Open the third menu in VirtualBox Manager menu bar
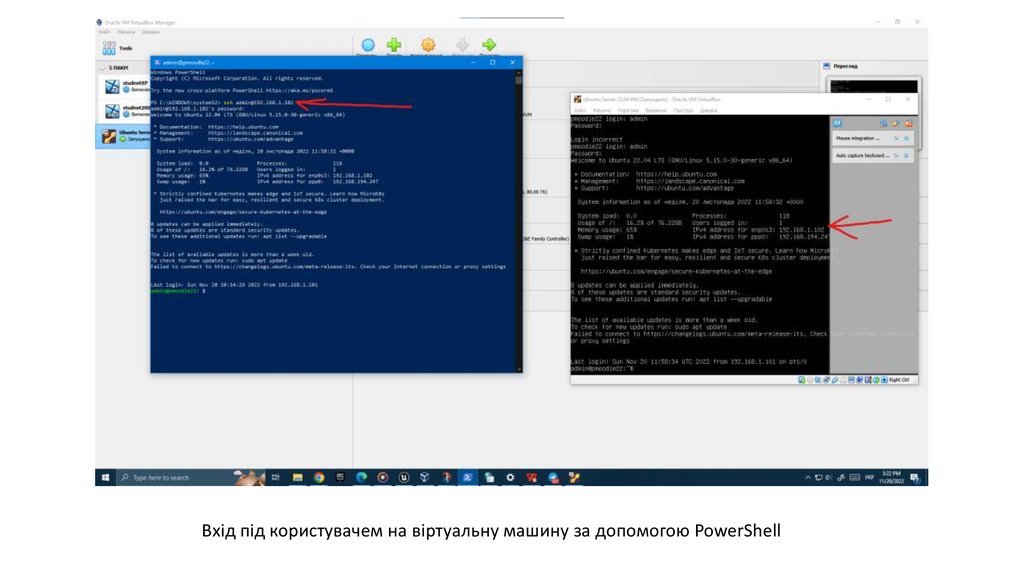The height and width of the screenshot is (574, 1024). tap(150, 31)
